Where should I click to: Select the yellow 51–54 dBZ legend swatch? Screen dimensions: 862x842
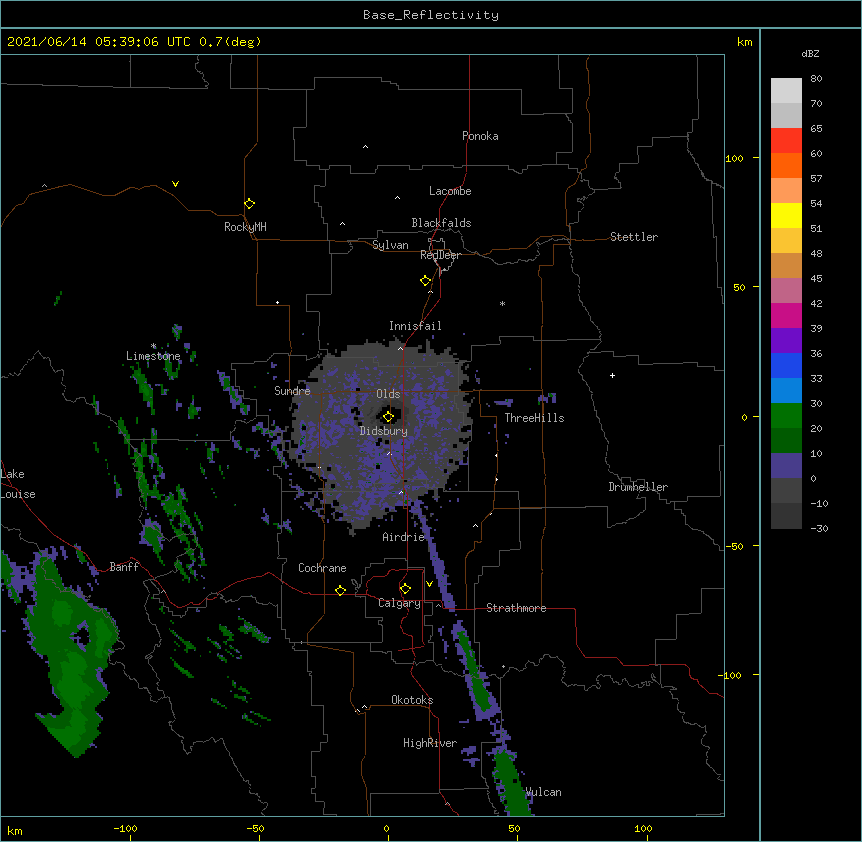(786, 216)
